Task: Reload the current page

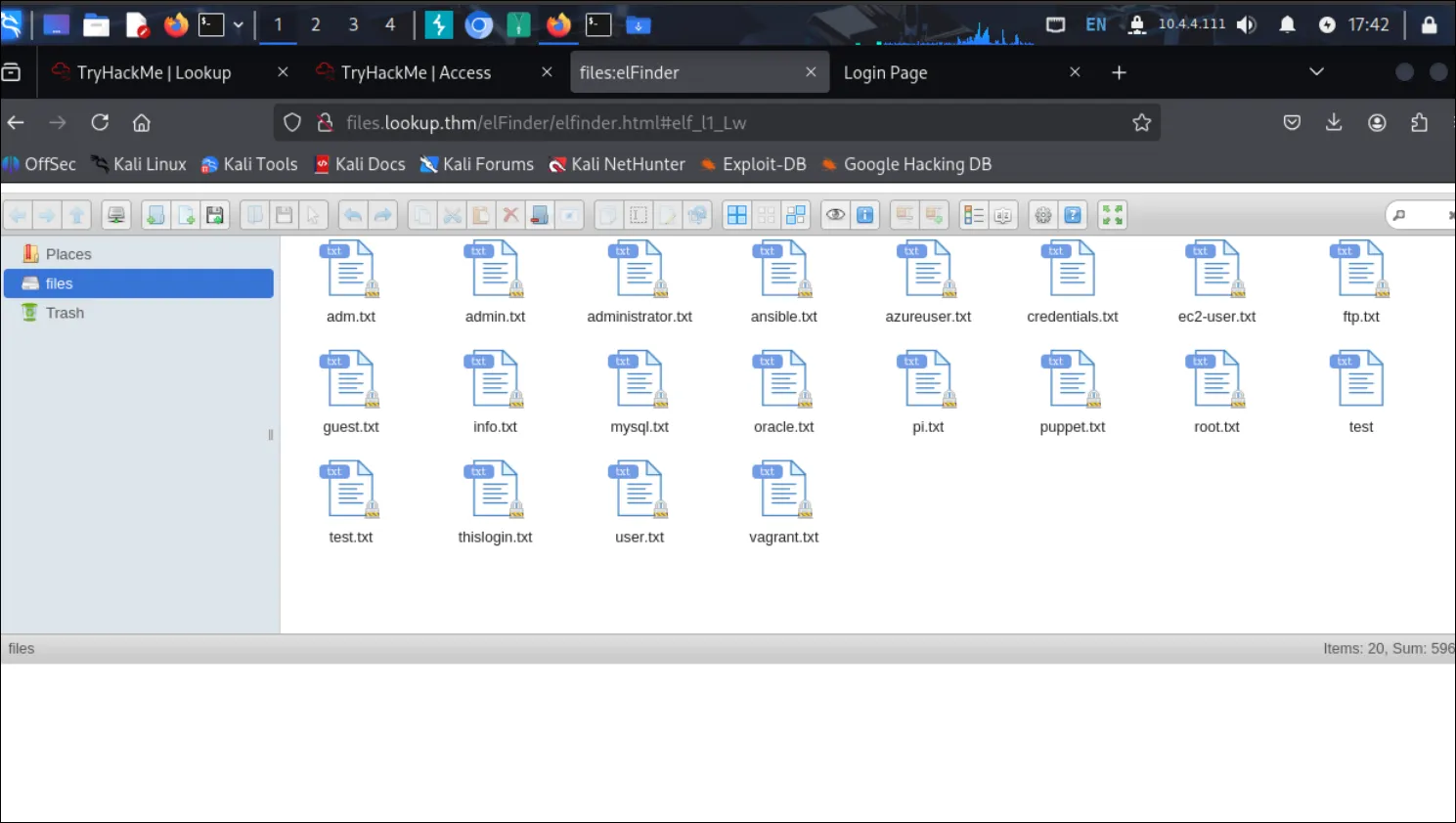Action: pos(100,123)
